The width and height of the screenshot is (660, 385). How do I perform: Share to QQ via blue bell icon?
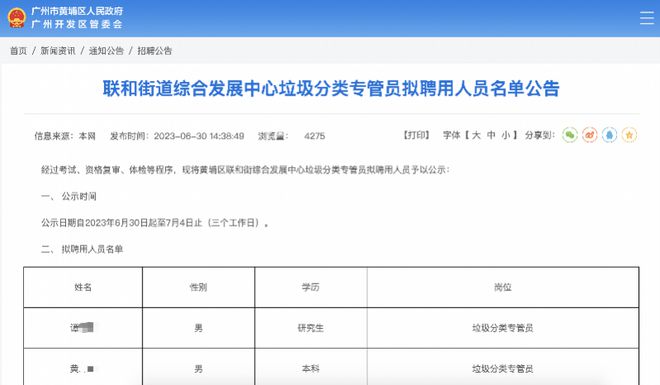point(609,135)
